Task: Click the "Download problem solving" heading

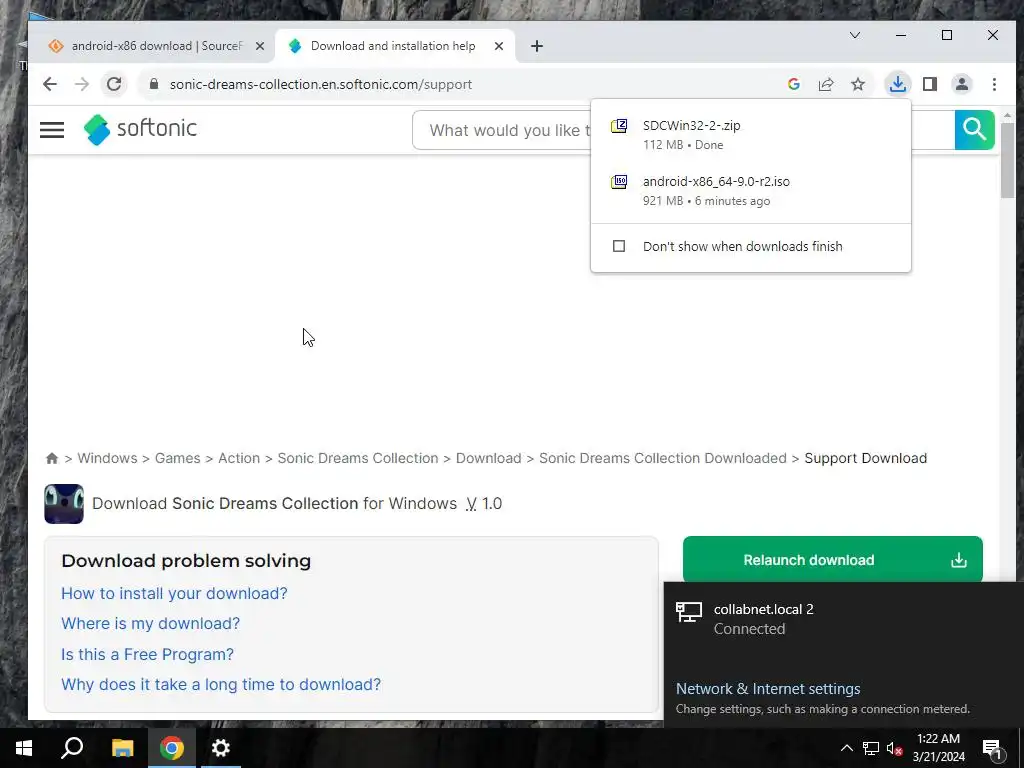Action: point(186,560)
